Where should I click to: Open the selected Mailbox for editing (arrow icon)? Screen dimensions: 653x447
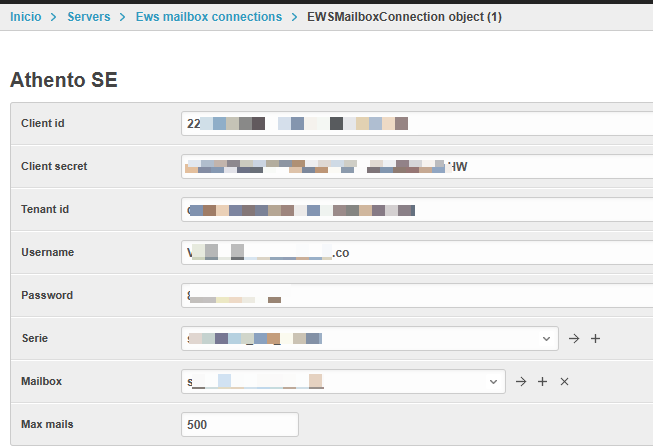[520, 382]
